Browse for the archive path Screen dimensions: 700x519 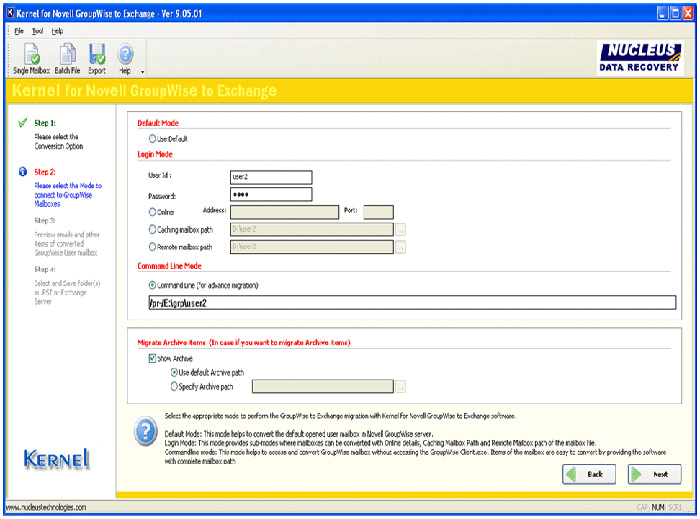coord(400,387)
